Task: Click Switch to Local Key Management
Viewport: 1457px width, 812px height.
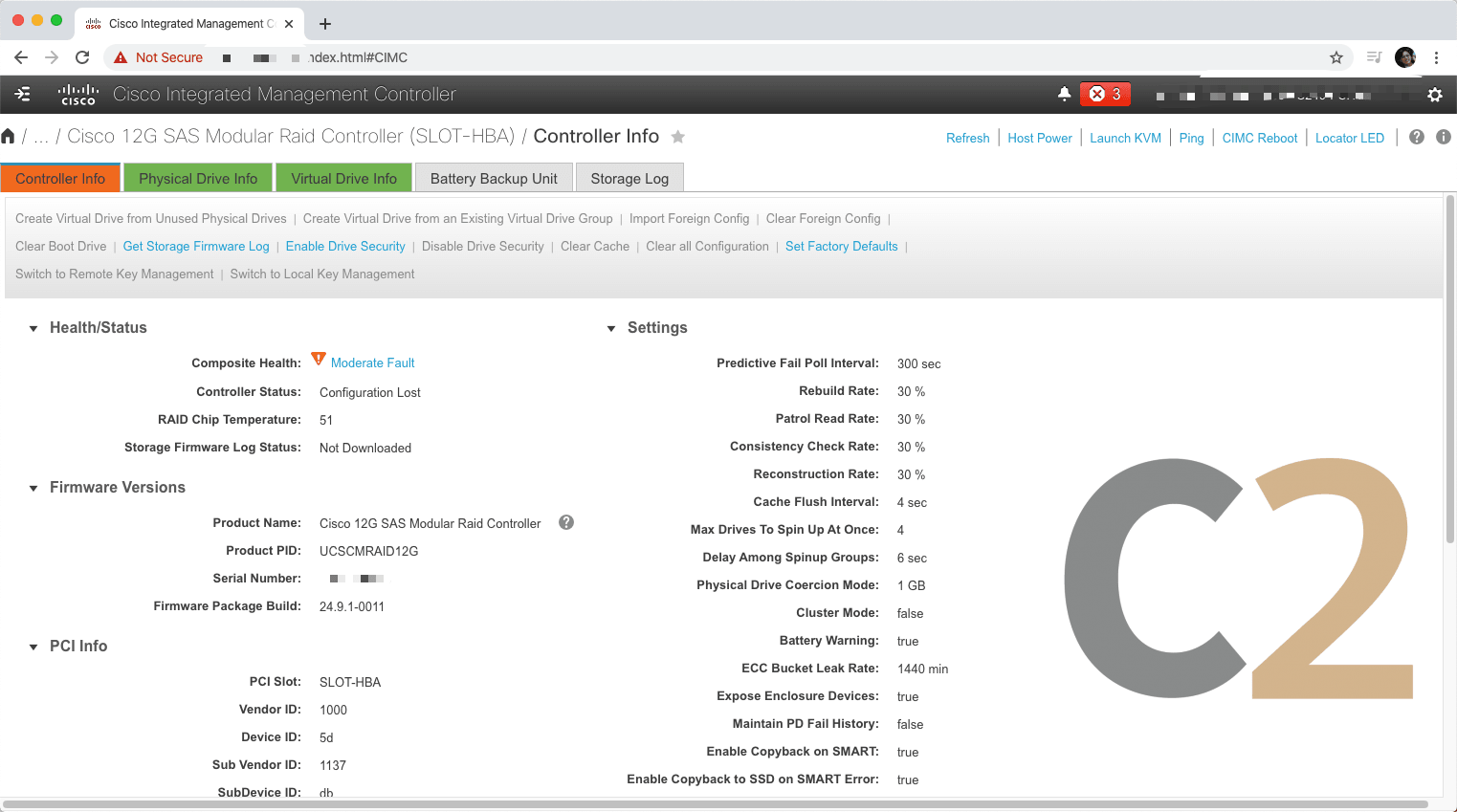Action: (322, 274)
